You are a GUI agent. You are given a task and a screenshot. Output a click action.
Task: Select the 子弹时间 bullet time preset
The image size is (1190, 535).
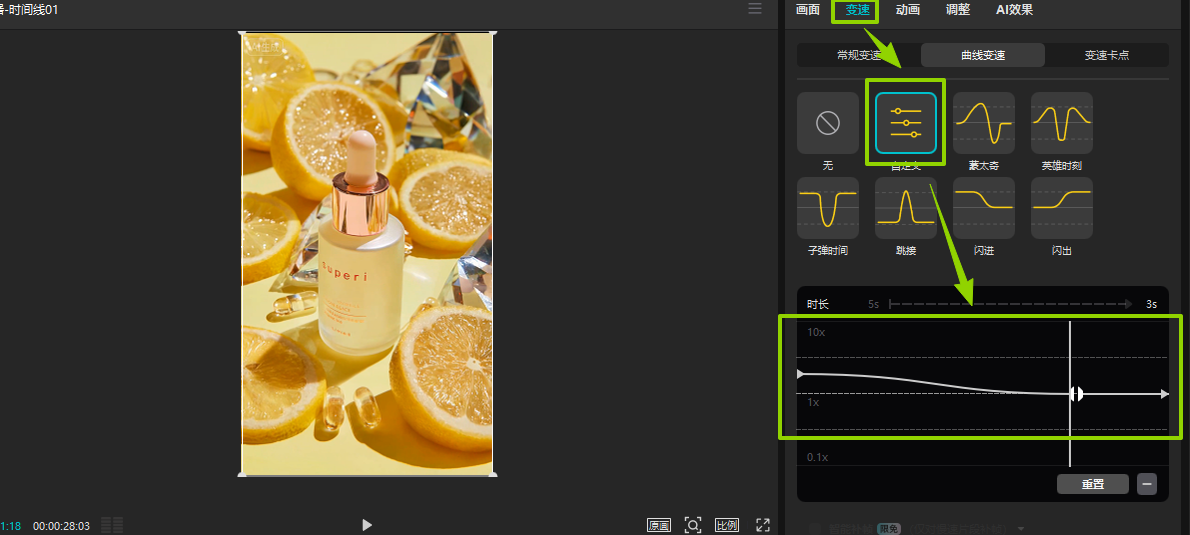click(827, 208)
